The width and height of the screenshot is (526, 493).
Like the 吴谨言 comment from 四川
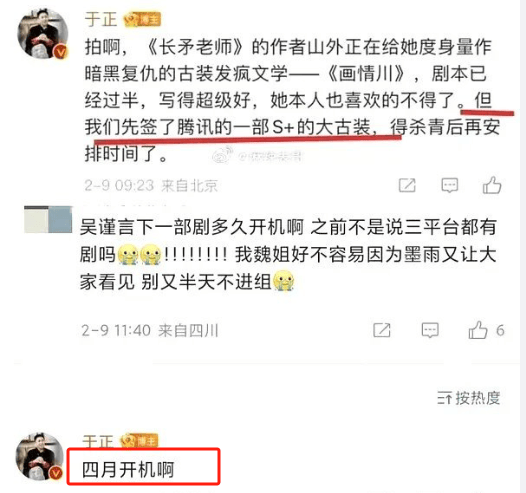(x=478, y=330)
